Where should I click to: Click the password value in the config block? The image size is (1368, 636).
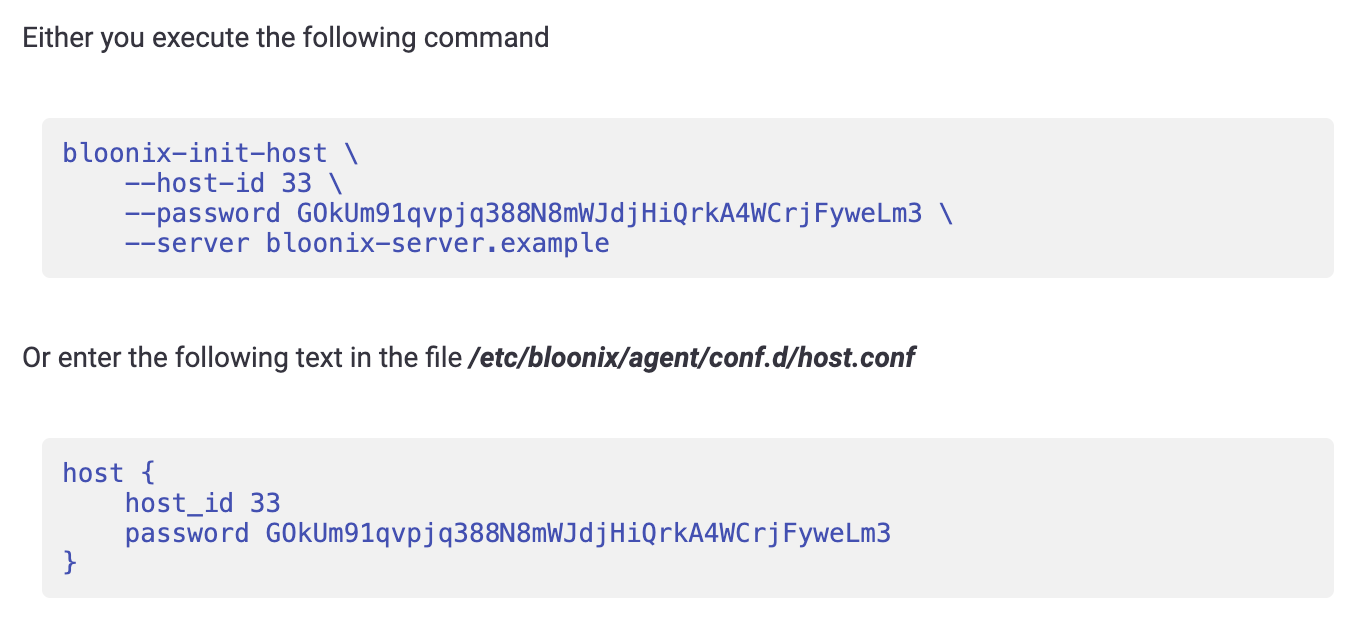[578, 533]
